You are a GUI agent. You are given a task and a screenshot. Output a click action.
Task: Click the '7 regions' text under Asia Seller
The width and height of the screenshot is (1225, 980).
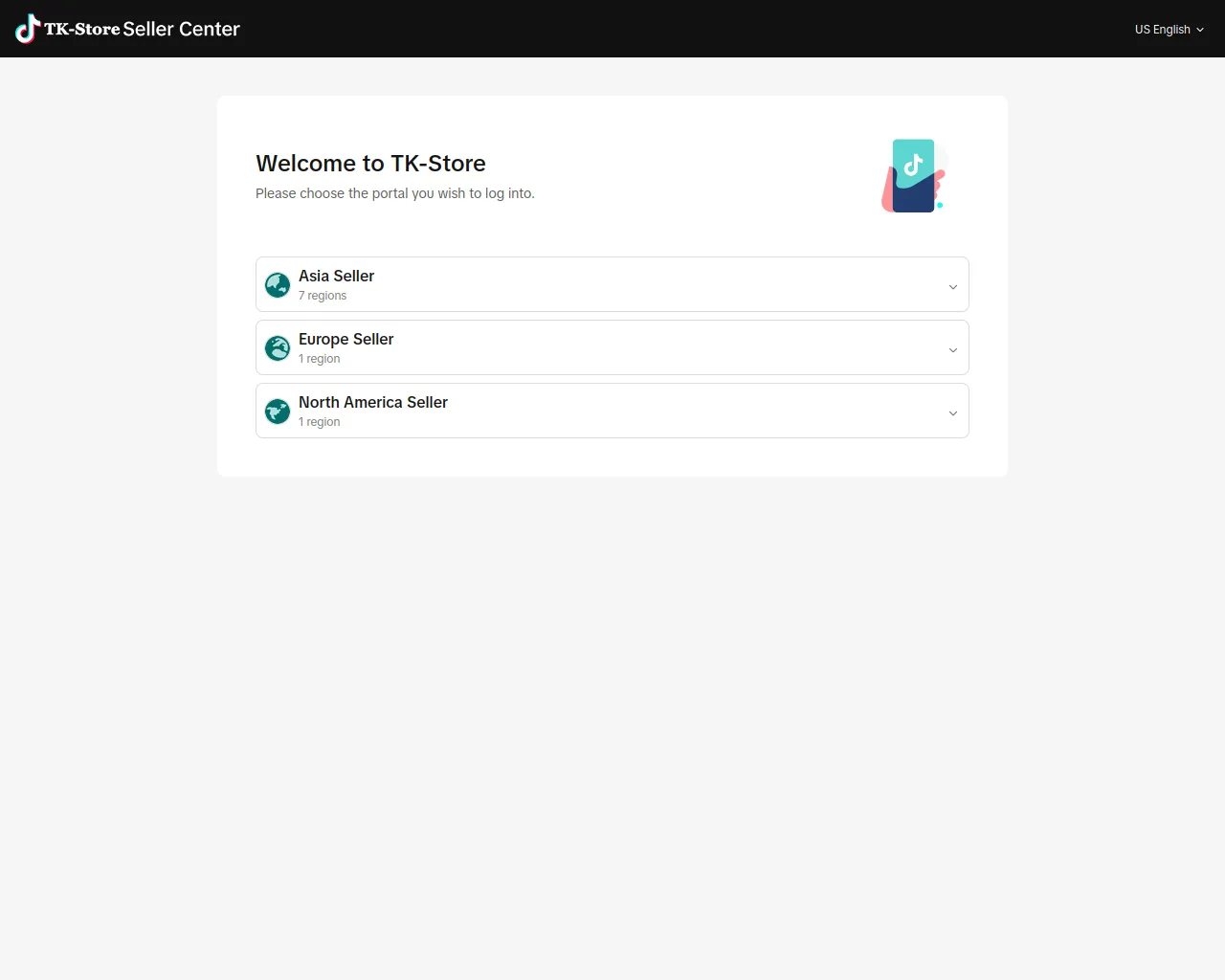coord(323,296)
